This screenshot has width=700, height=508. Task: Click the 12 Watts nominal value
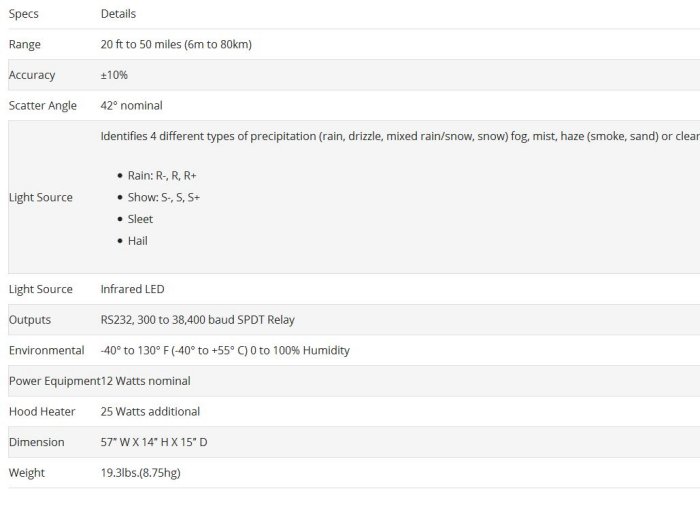pyautogui.click(x=146, y=381)
